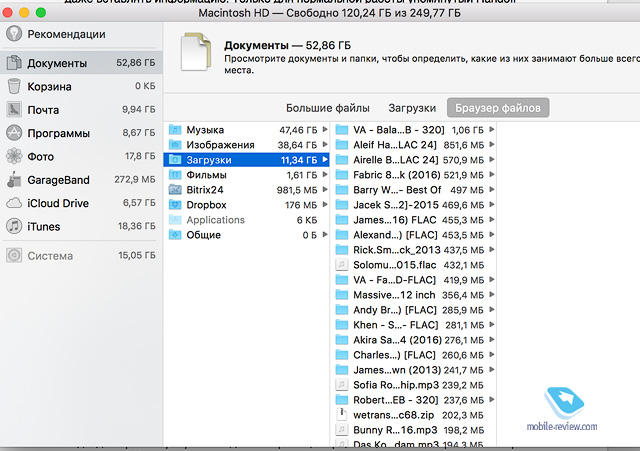Select Akira Sa...4 (2016) folder row
This screenshot has width=640, height=451.
(x=414, y=340)
